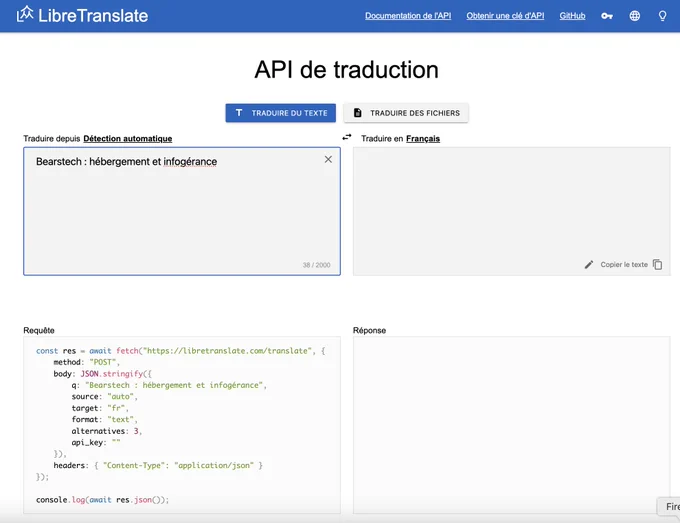Clear the source text with X icon

point(328,159)
